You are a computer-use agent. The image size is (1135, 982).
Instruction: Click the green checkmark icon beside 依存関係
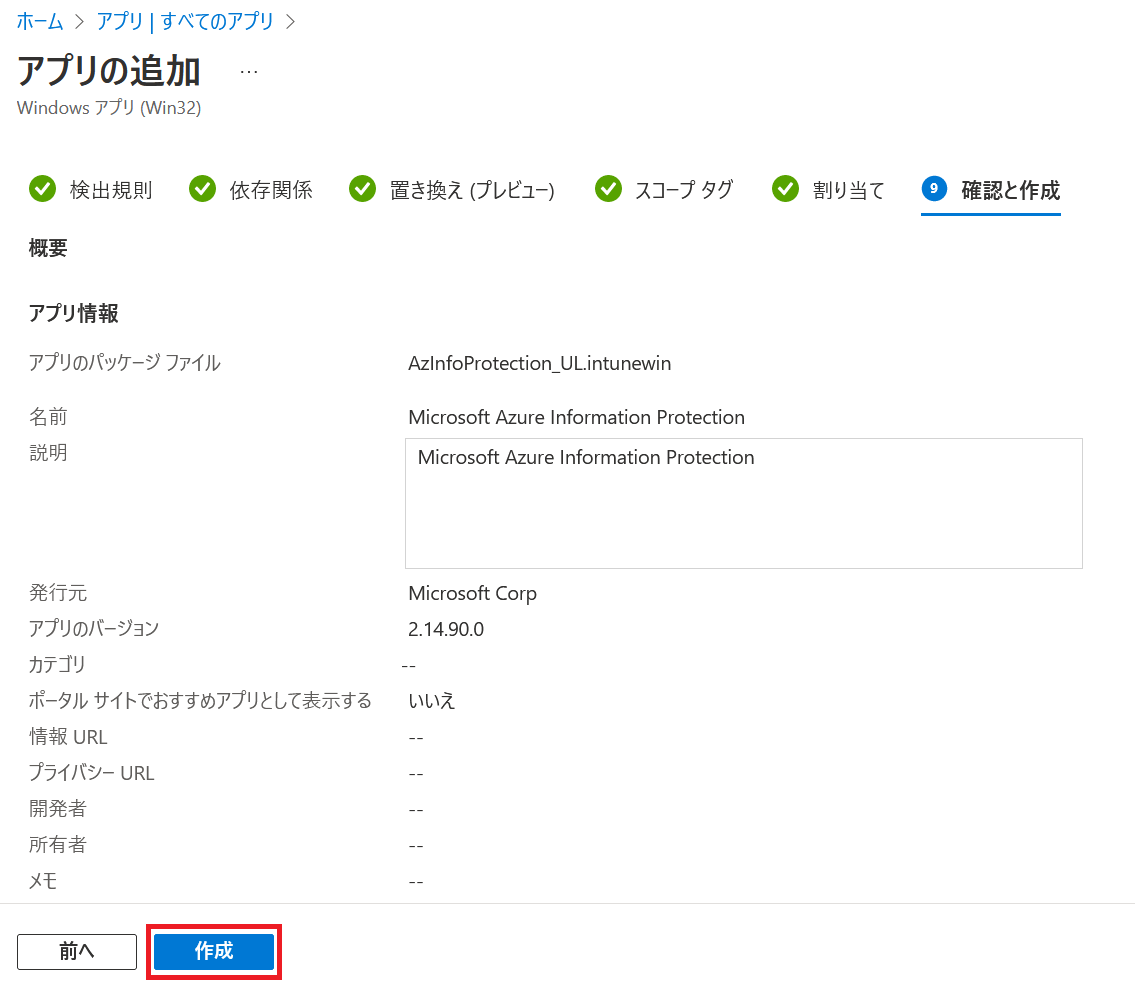203,189
